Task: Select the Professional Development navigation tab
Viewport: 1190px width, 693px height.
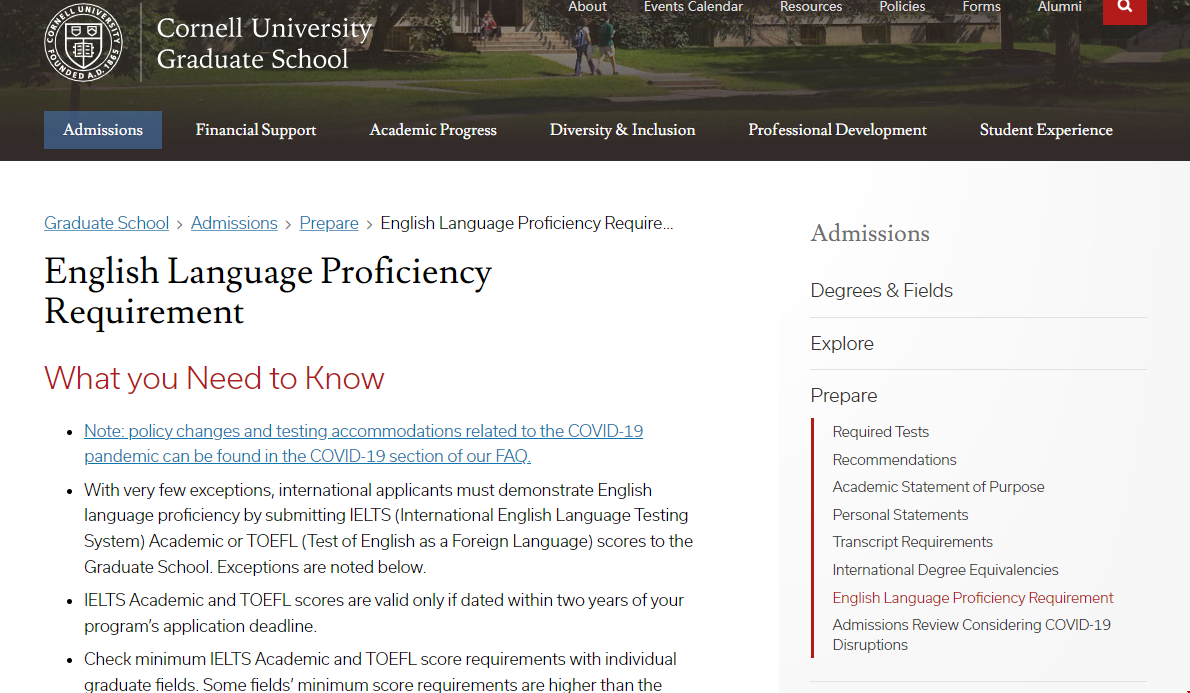Action: (x=837, y=130)
